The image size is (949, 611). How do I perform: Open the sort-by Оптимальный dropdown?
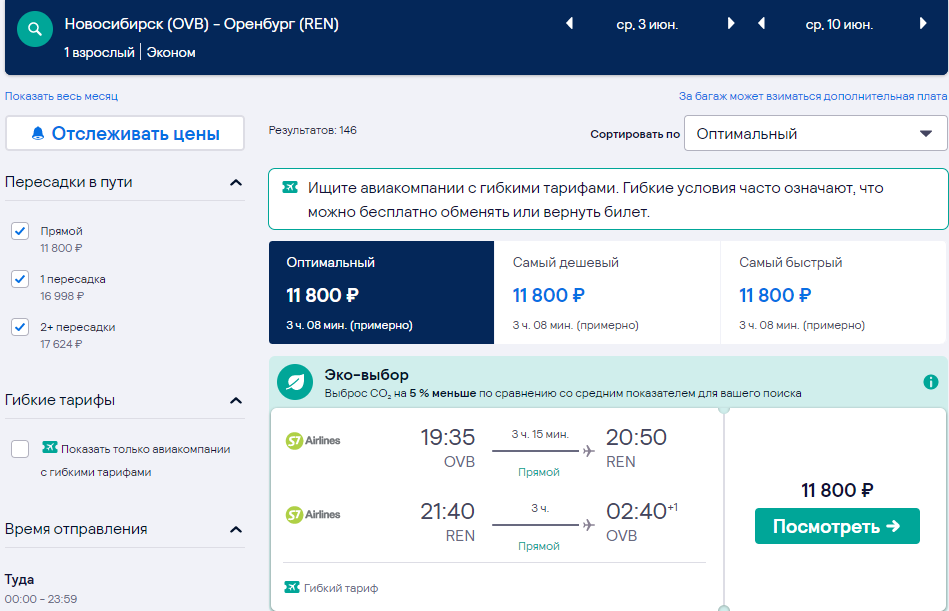coord(815,134)
